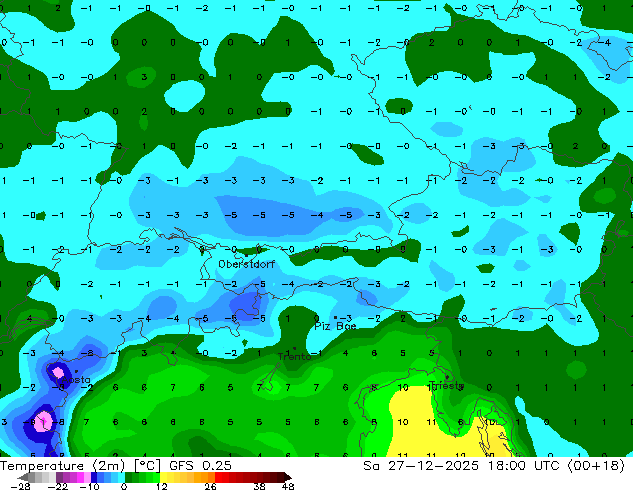Select the Trieste city label

point(446,385)
